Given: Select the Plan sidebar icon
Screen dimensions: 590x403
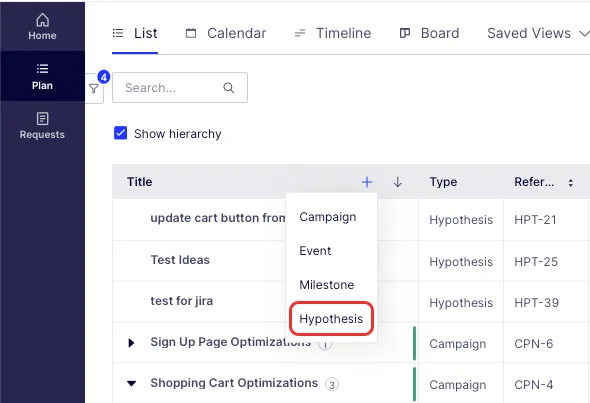Looking at the screenshot, I should [x=42, y=76].
